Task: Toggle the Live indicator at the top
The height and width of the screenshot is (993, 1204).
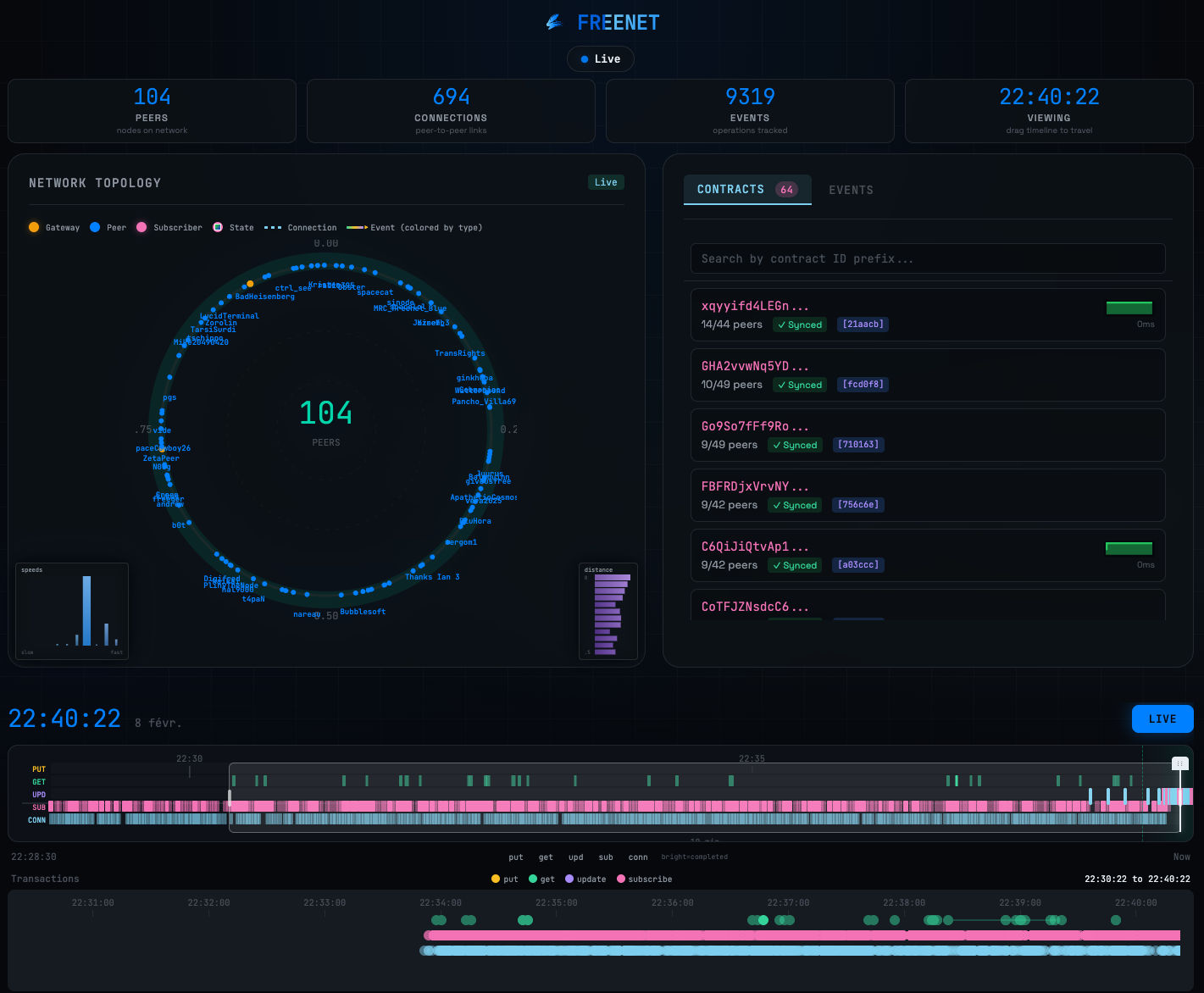Action: (600, 58)
